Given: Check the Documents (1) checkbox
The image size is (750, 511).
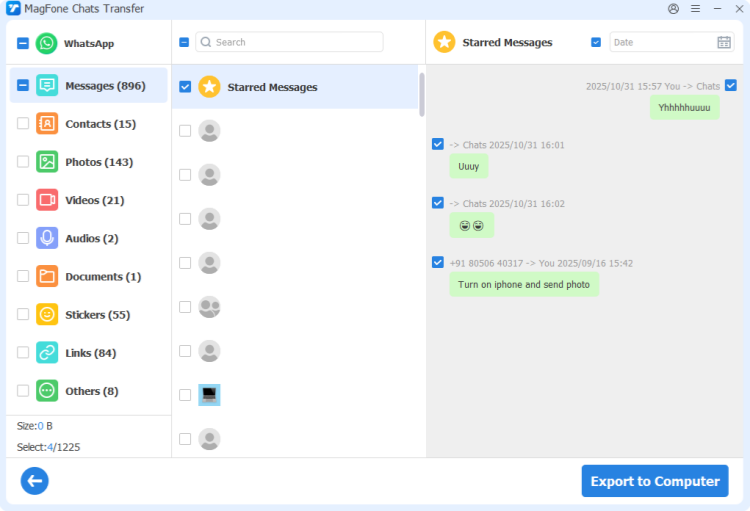Looking at the screenshot, I should 23,276.
